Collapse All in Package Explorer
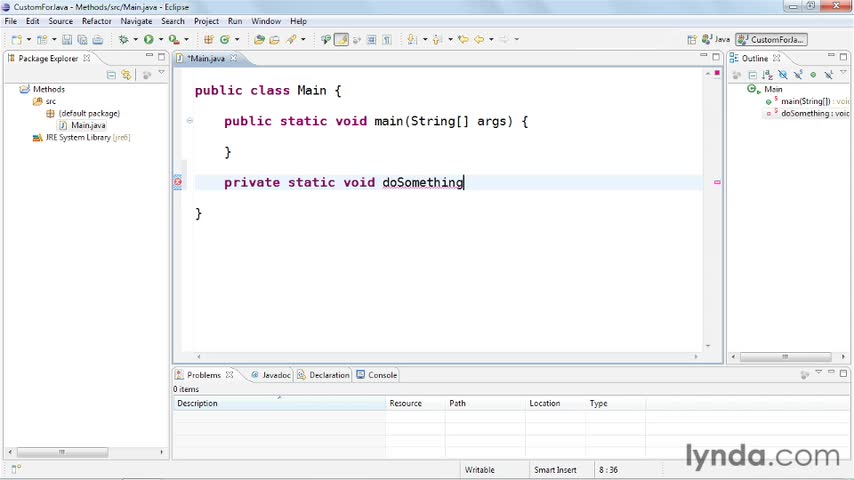This screenshot has width=854, height=480. point(111,75)
